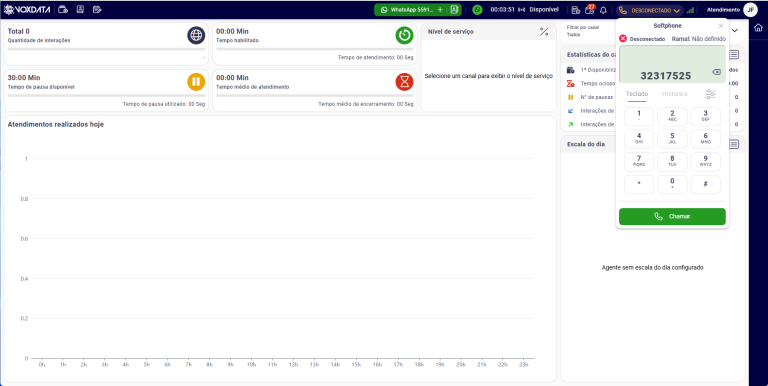Viewport: 768px width, 386px height.
Task: Click the list icon in the Escala do dia header
Action: pyautogui.click(x=733, y=144)
